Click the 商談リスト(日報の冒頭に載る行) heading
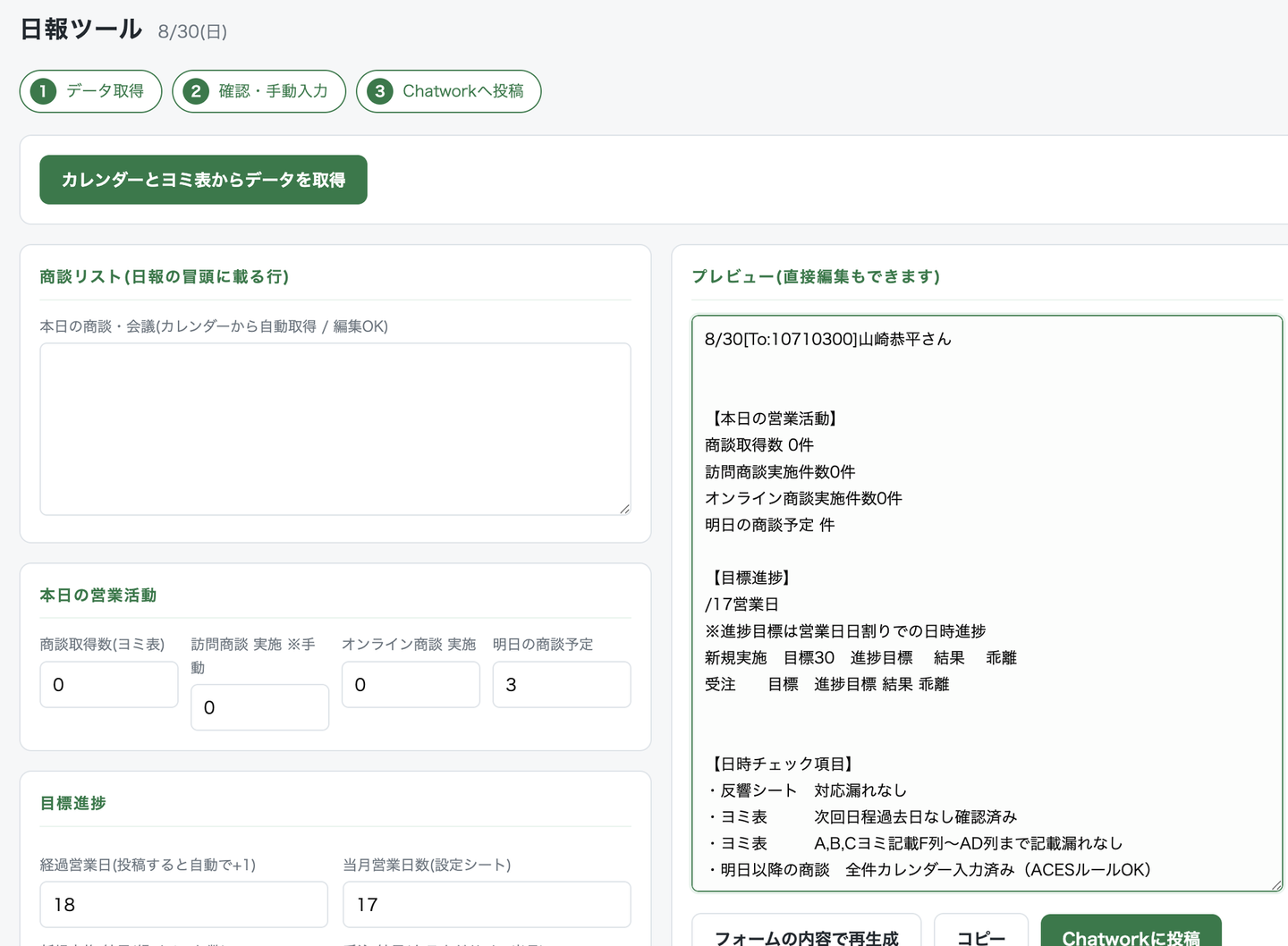1288x946 pixels. click(x=164, y=277)
